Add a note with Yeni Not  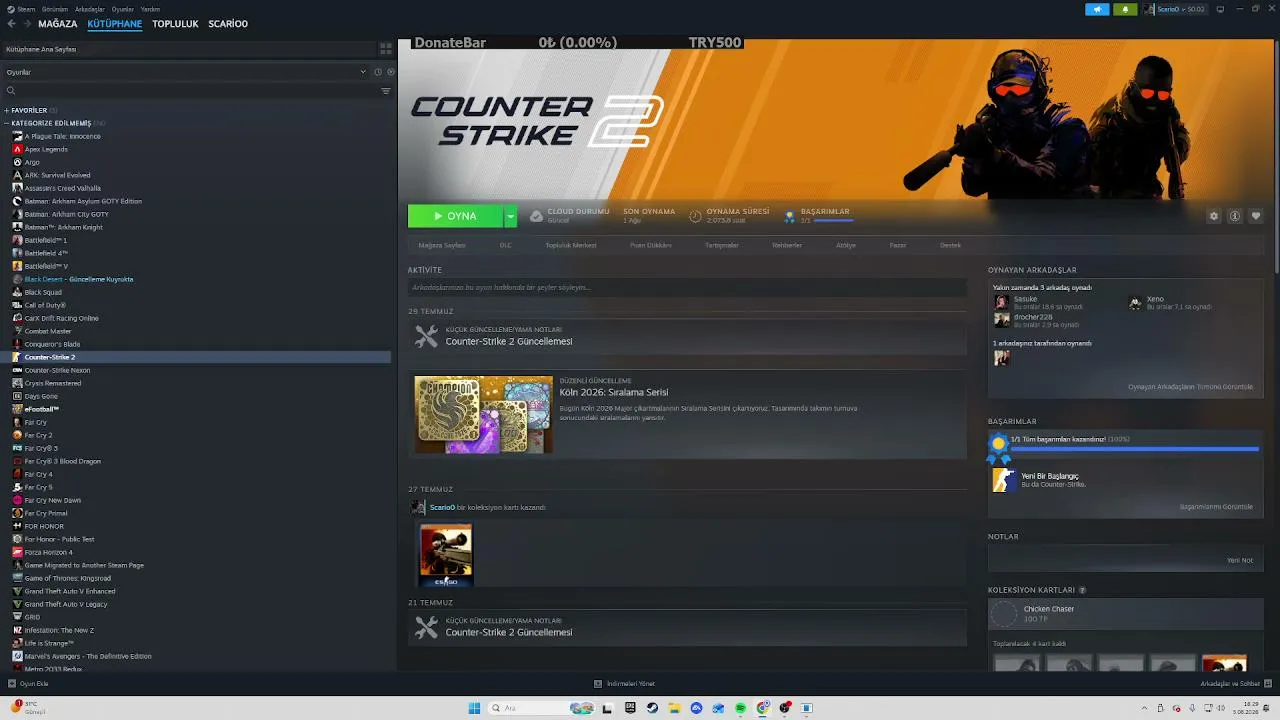tap(1240, 560)
